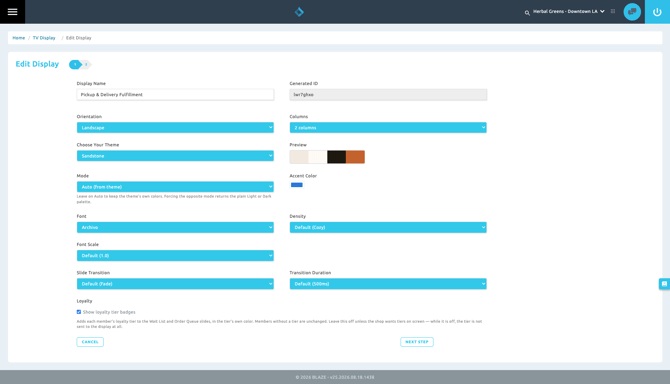Click the Generated ID field
Viewport: 670px width, 384px height.
[x=388, y=94]
